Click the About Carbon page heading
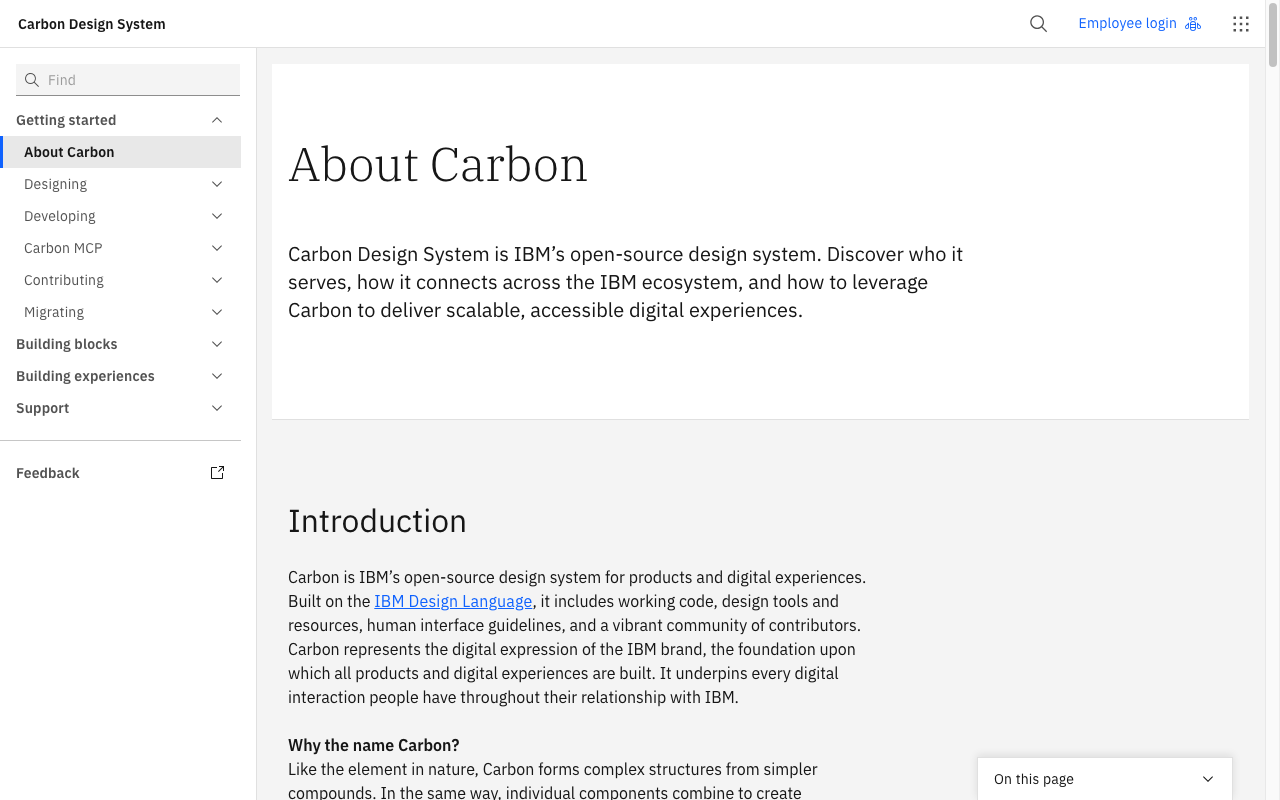Screen dimensions: 1280x800 click(438, 164)
